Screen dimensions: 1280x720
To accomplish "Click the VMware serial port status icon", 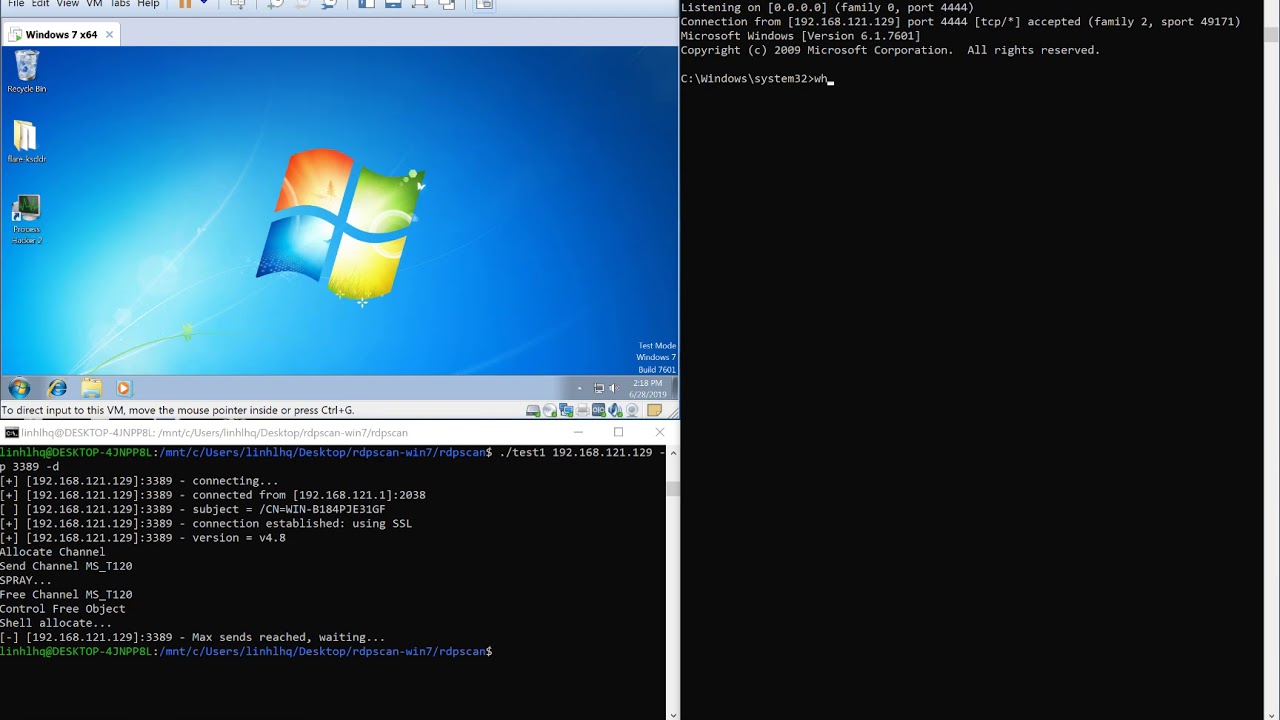I will 598,410.
